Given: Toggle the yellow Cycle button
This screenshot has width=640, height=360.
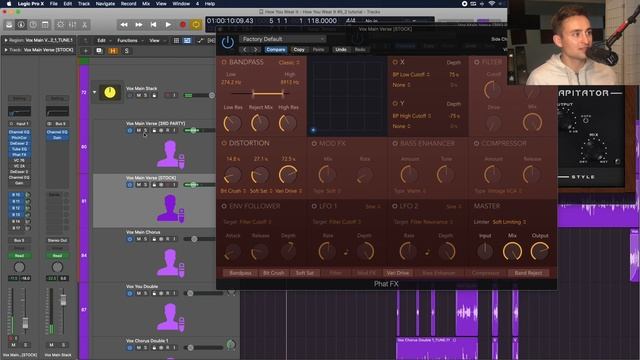Looking at the screenshot, I should point(196,25).
